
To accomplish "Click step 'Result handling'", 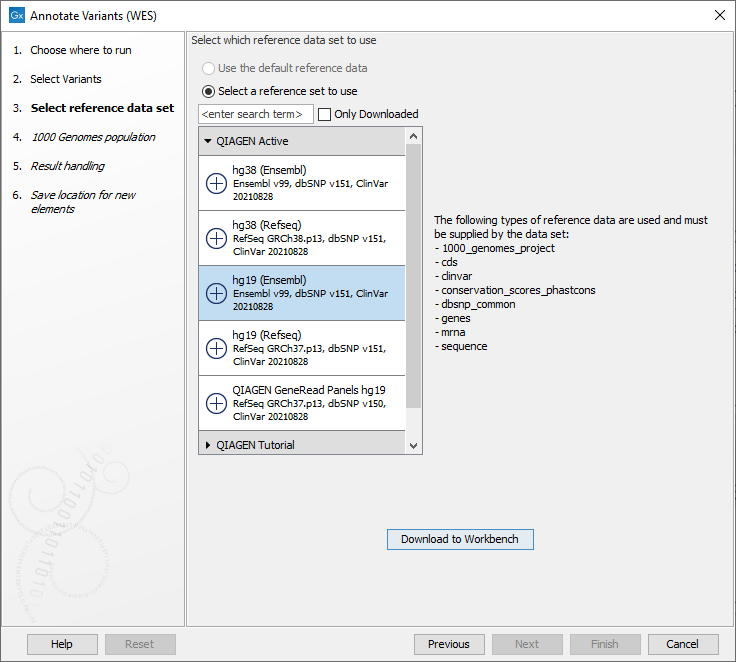I will 68,166.
